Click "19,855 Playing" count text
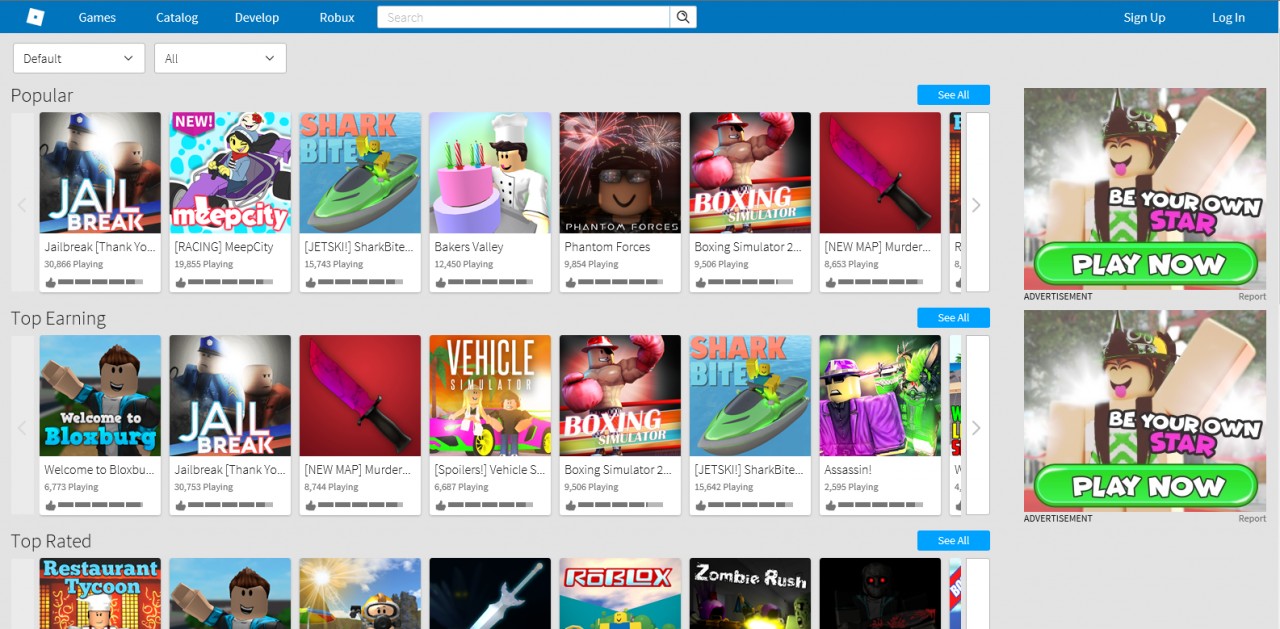This screenshot has height=629, width=1280. coord(203,264)
